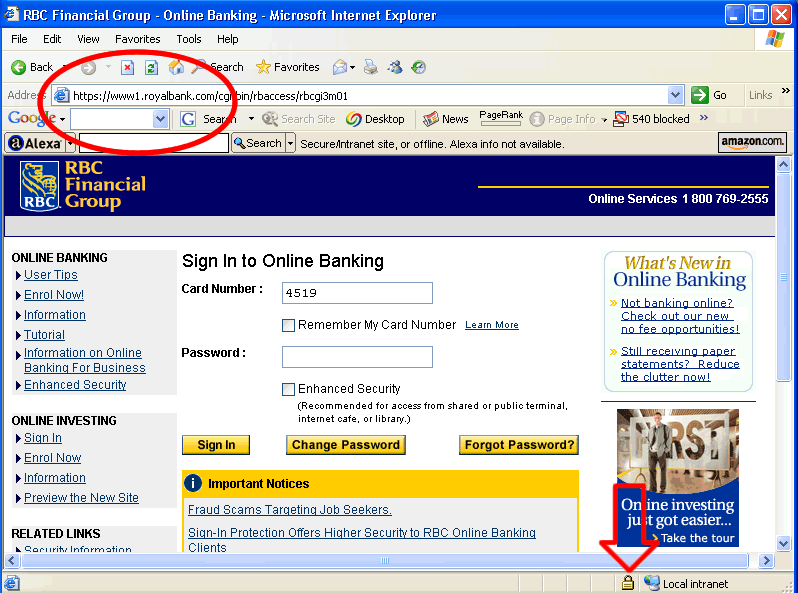The height and width of the screenshot is (593, 798).
Task: Open the News button in the Google toolbar
Action: click(445, 119)
